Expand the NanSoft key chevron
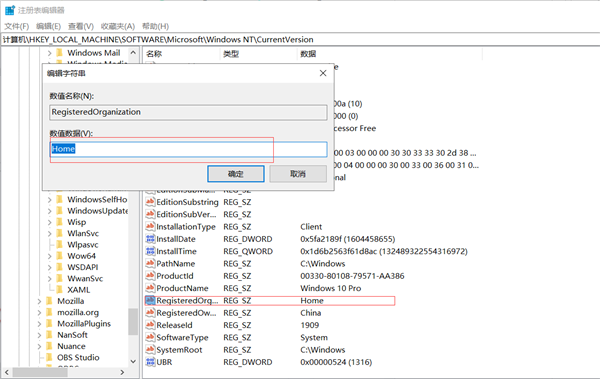 (x=39, y=335)
